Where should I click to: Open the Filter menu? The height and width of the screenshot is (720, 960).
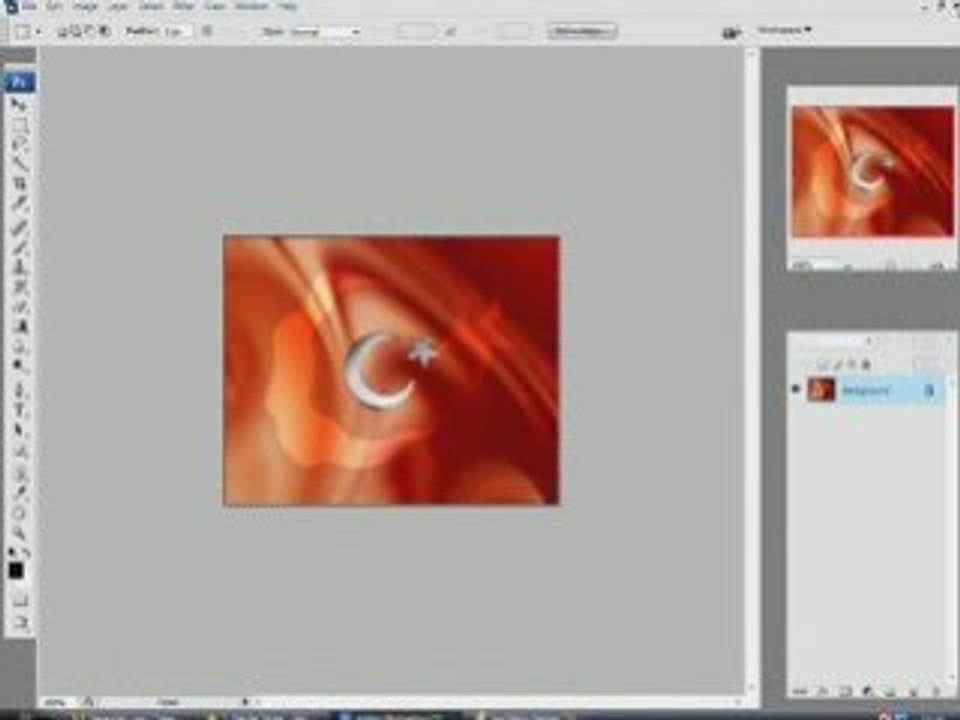pos(184,6)
